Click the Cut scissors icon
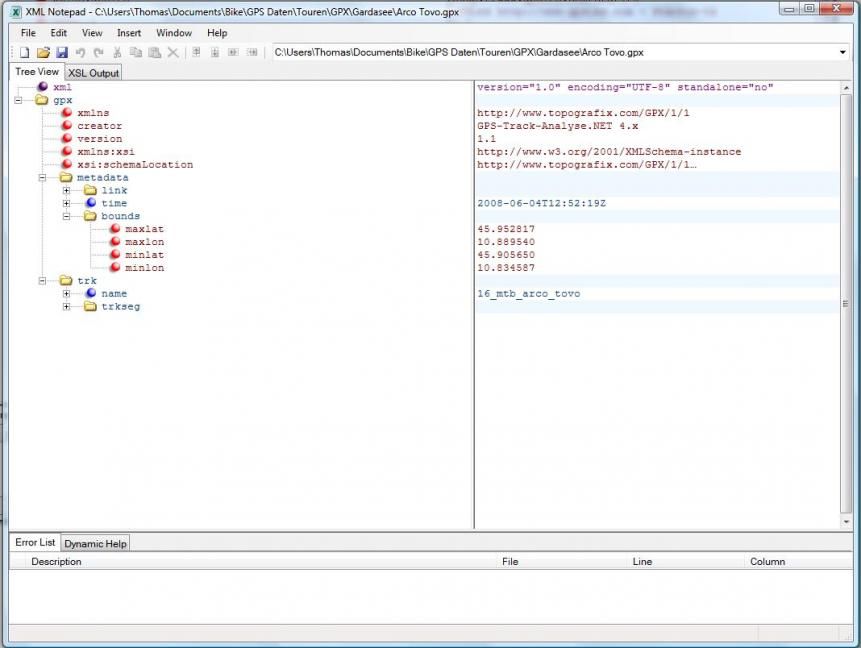 (117, 52)
